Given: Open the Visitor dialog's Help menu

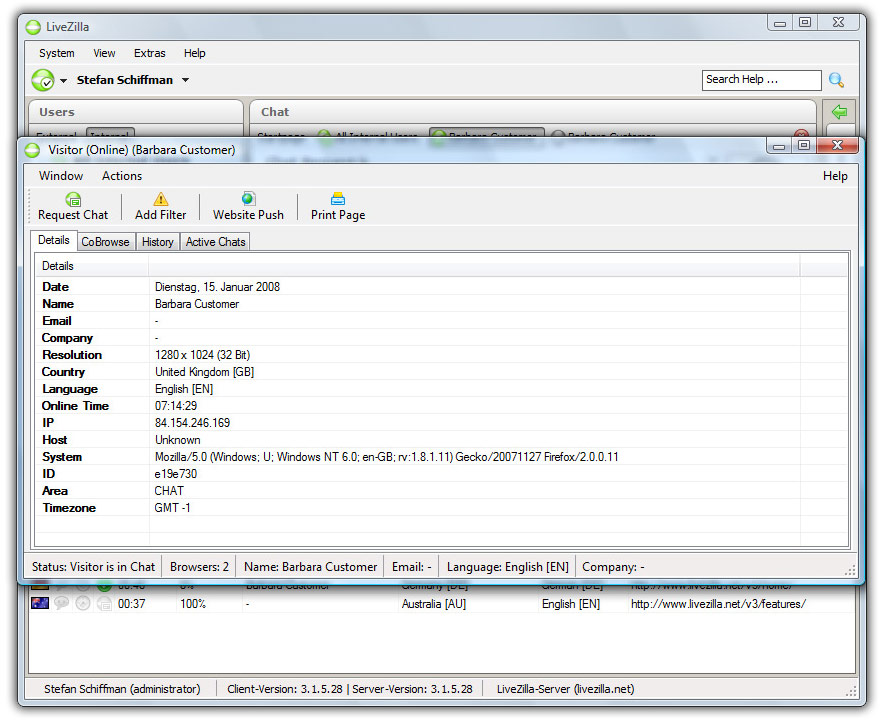Looking at the screenshot, I should (835, 176).
